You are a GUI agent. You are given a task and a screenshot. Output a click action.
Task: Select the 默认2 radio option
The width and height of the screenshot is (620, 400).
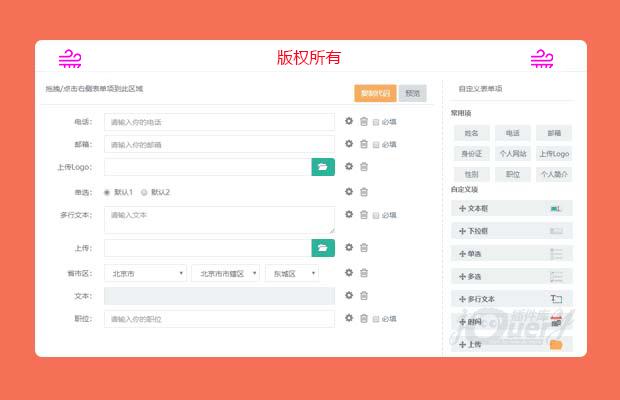(144, 192)
